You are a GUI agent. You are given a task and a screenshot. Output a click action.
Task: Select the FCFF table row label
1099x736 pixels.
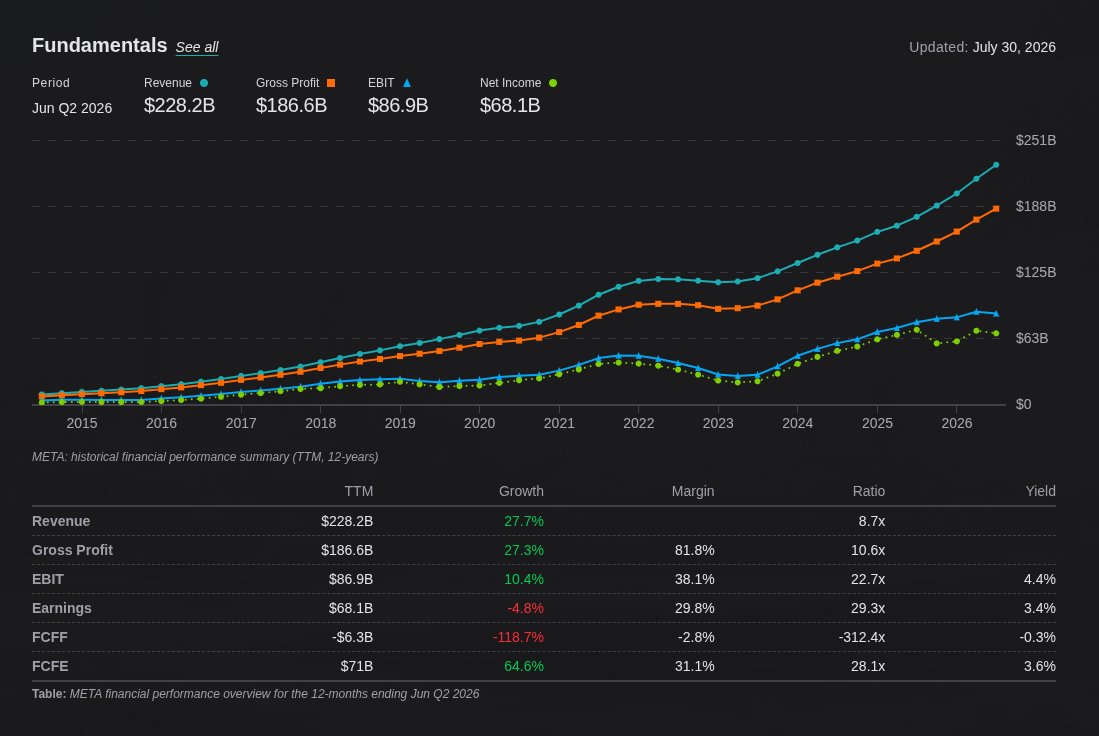coord(50,637)
